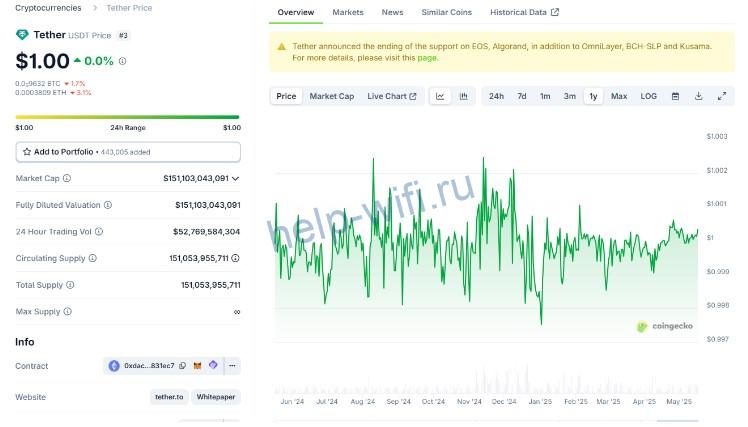Open the Similar Coins tab
This screenshot has width=748, height=427.
447,12
